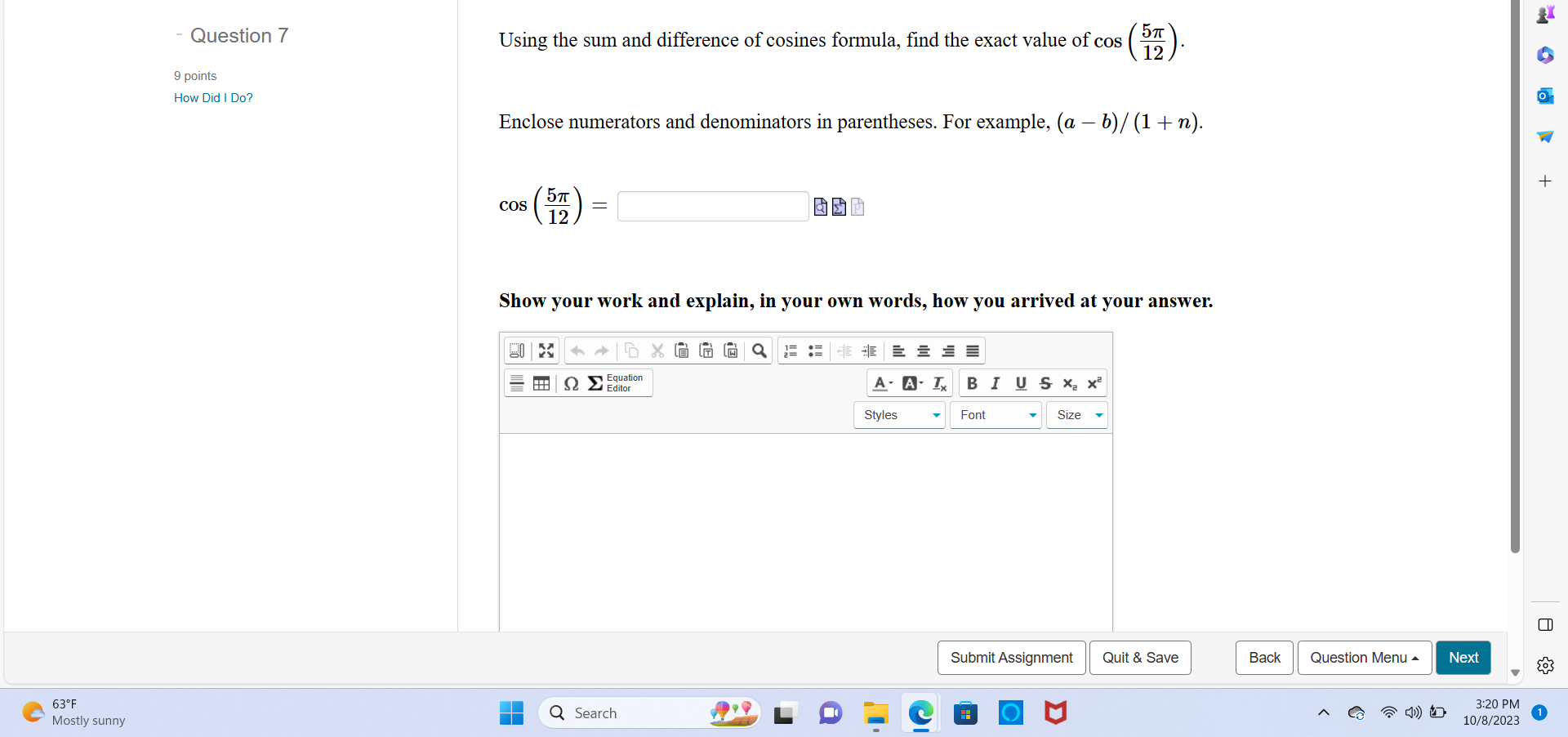
Task: Toggle bold formatting in the editor
Action: pos(972,382)
